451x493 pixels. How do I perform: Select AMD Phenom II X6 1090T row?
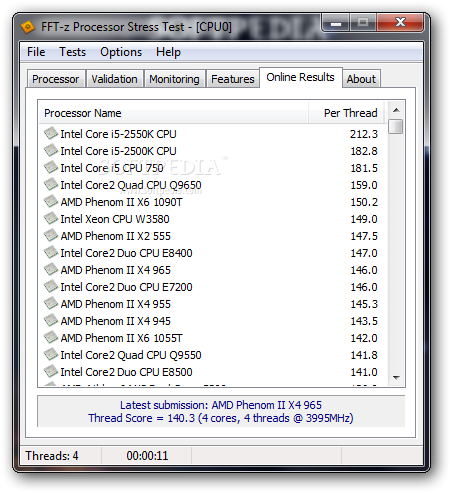click(213, 202)
